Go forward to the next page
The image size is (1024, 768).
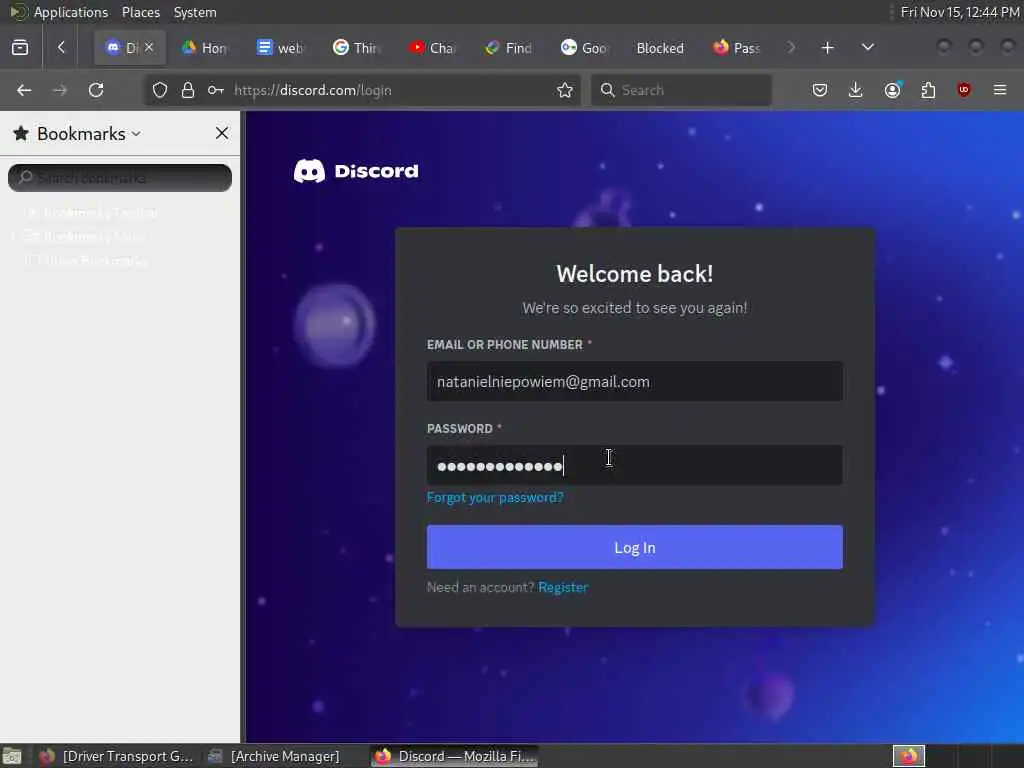tap(59, 90)
